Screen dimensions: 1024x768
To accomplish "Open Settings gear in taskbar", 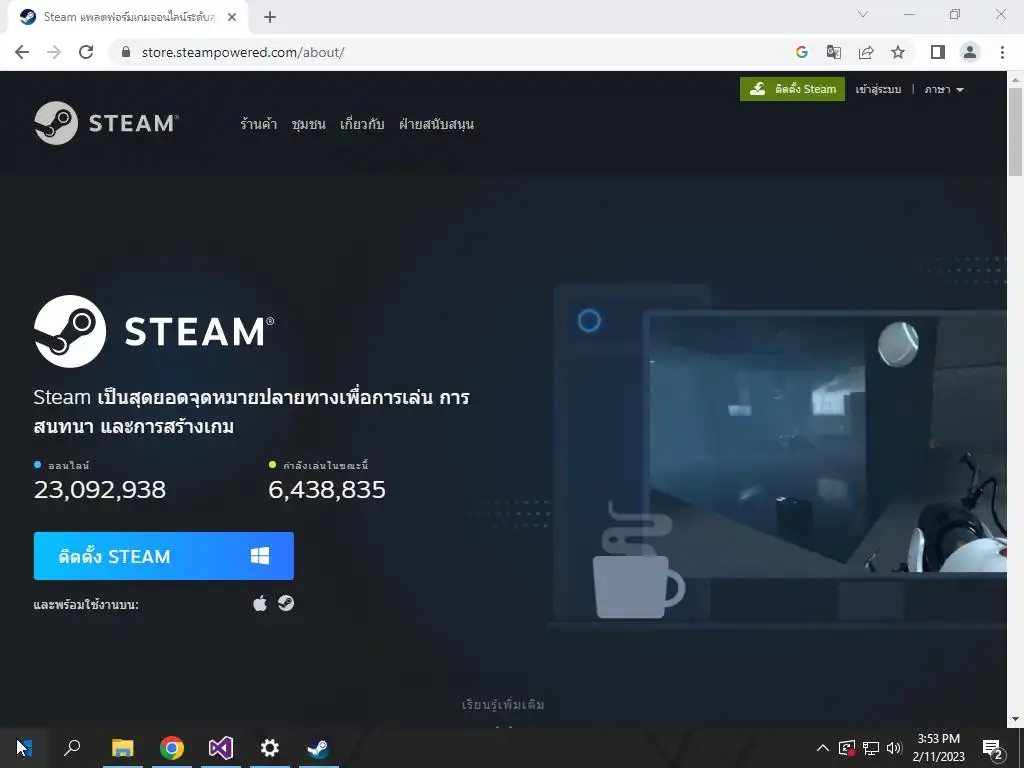I will tap(270, 748).
